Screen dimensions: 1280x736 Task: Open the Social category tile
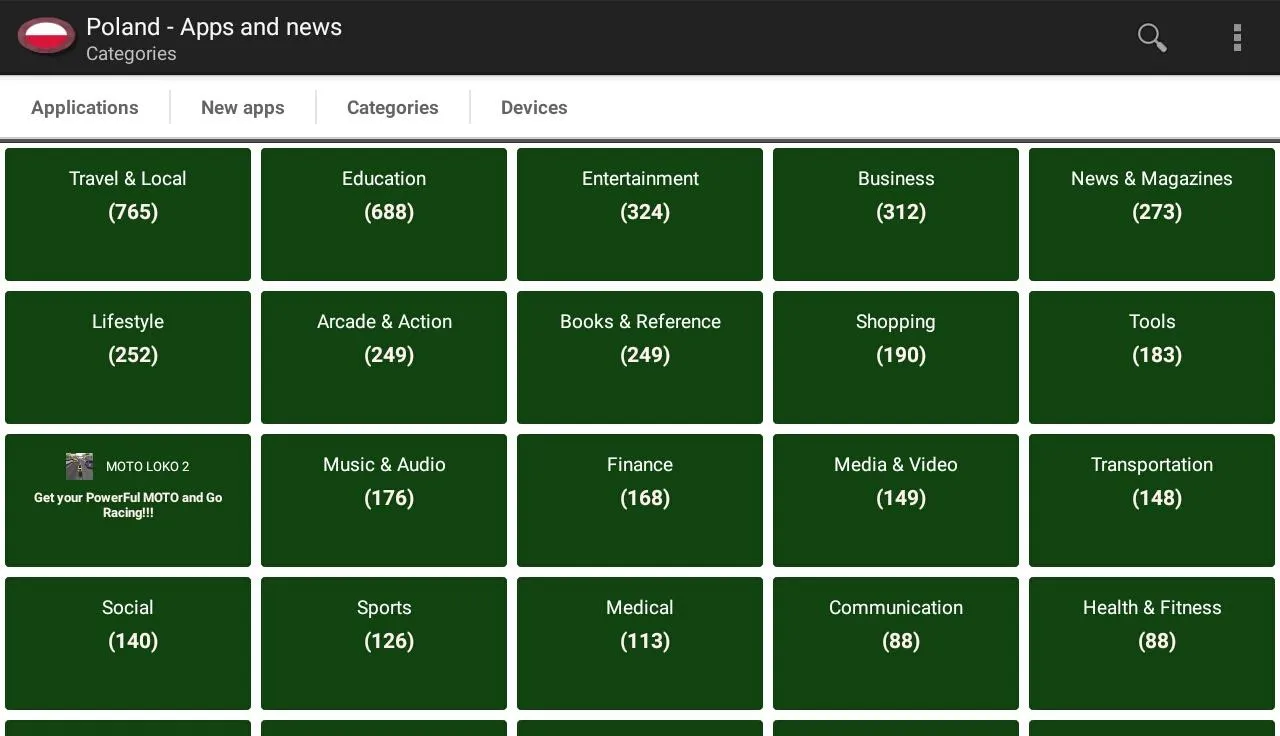click(x=128, y=643)
